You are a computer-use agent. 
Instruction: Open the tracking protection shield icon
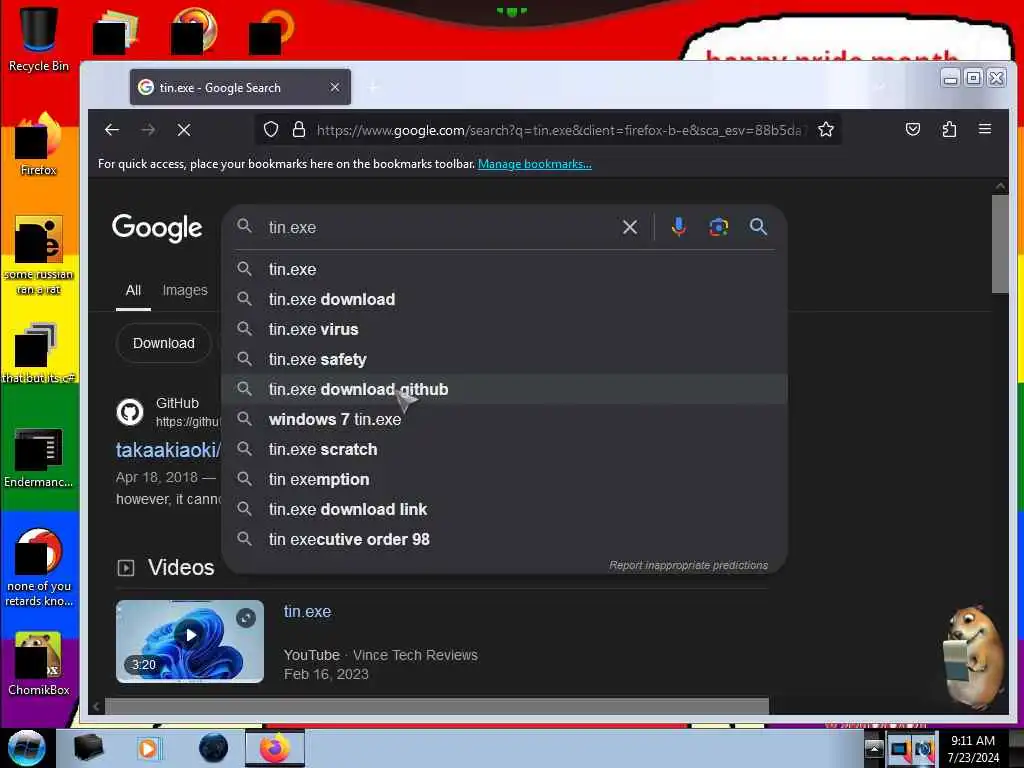coord(271,130)
